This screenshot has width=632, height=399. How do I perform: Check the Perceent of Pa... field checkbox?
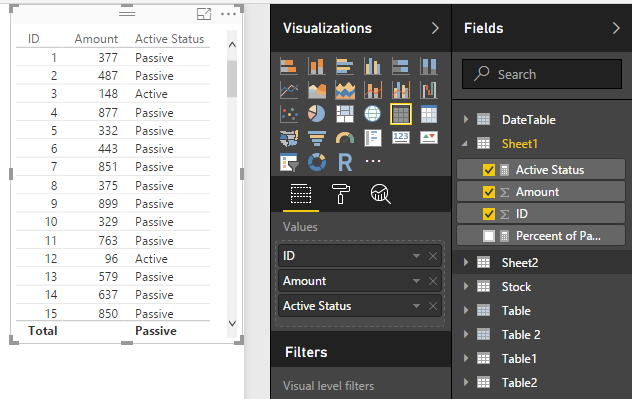click(x=489, y=236)
